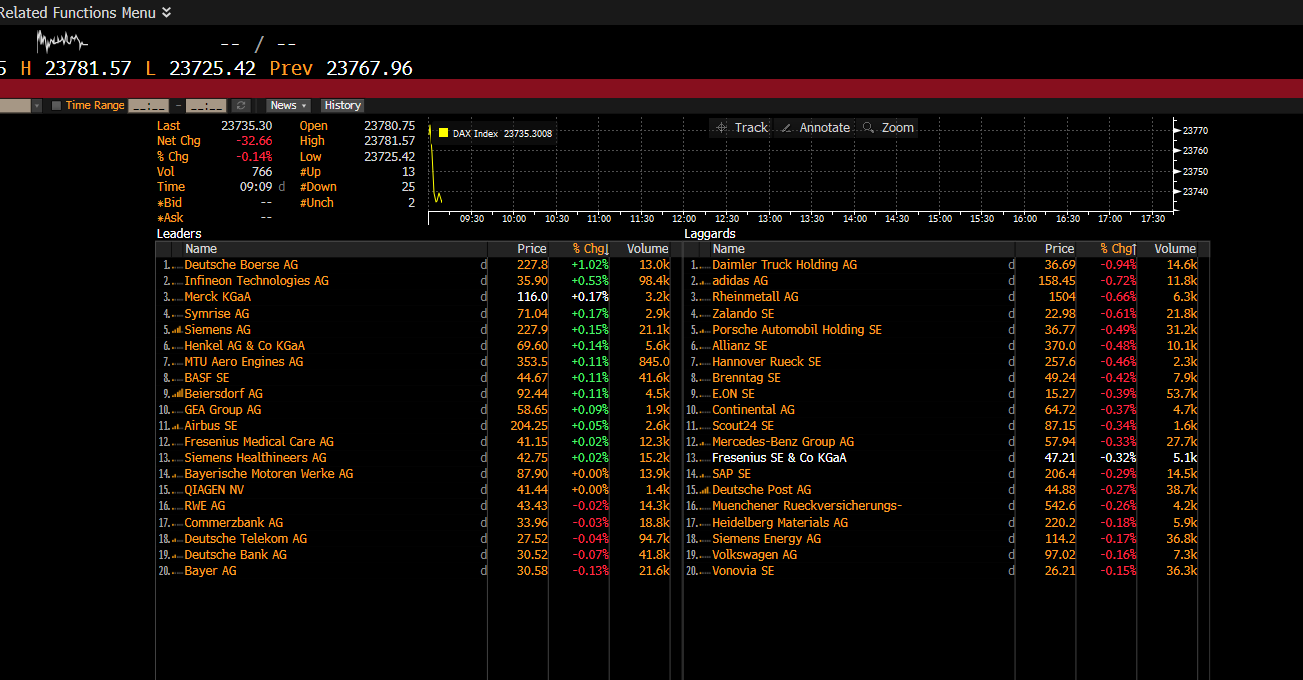1303x680 pixels.
Task: Sort Leaders by % Chg column
Action: coord(589,249)
